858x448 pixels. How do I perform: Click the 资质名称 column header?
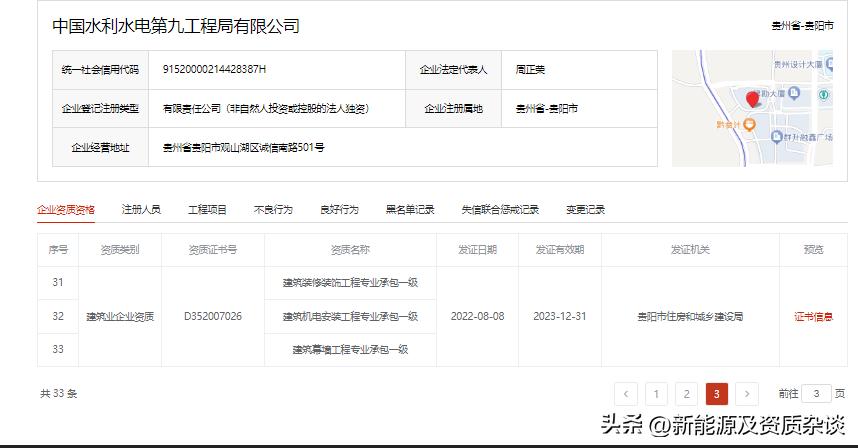(x=350, y=250)
